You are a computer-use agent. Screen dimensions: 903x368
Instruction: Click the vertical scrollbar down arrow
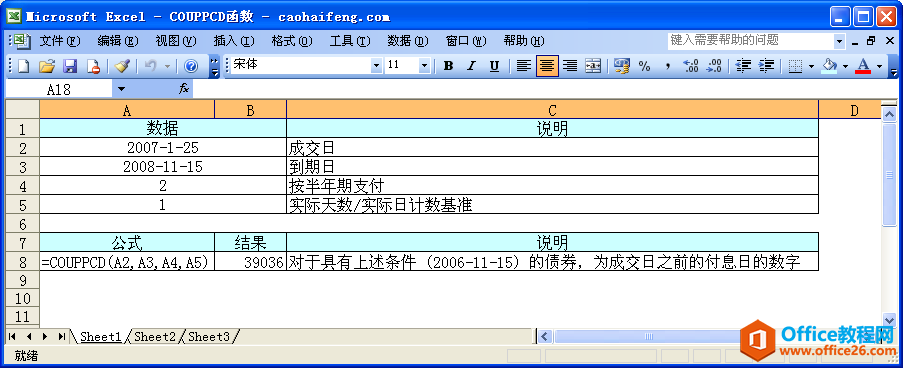point(889,320)
